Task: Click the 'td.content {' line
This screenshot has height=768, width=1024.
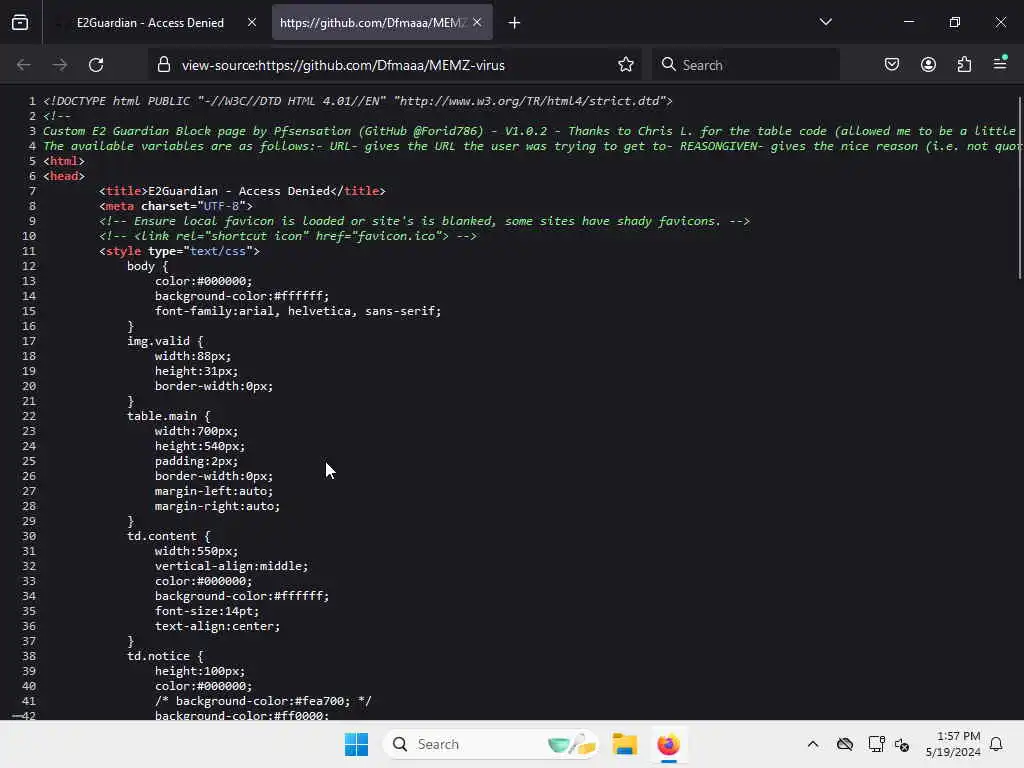Action: (x=168, y=536)
